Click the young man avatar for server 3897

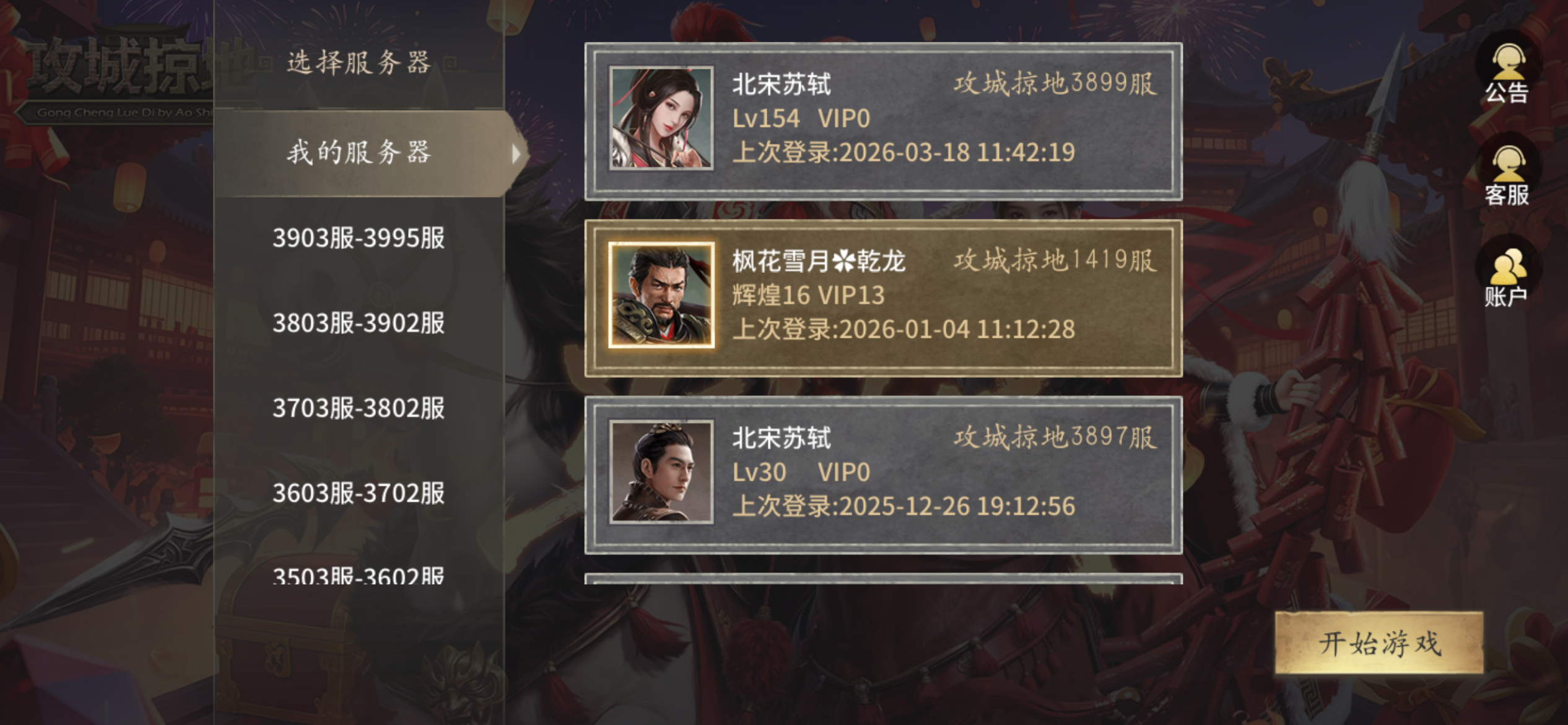point(661,472)
